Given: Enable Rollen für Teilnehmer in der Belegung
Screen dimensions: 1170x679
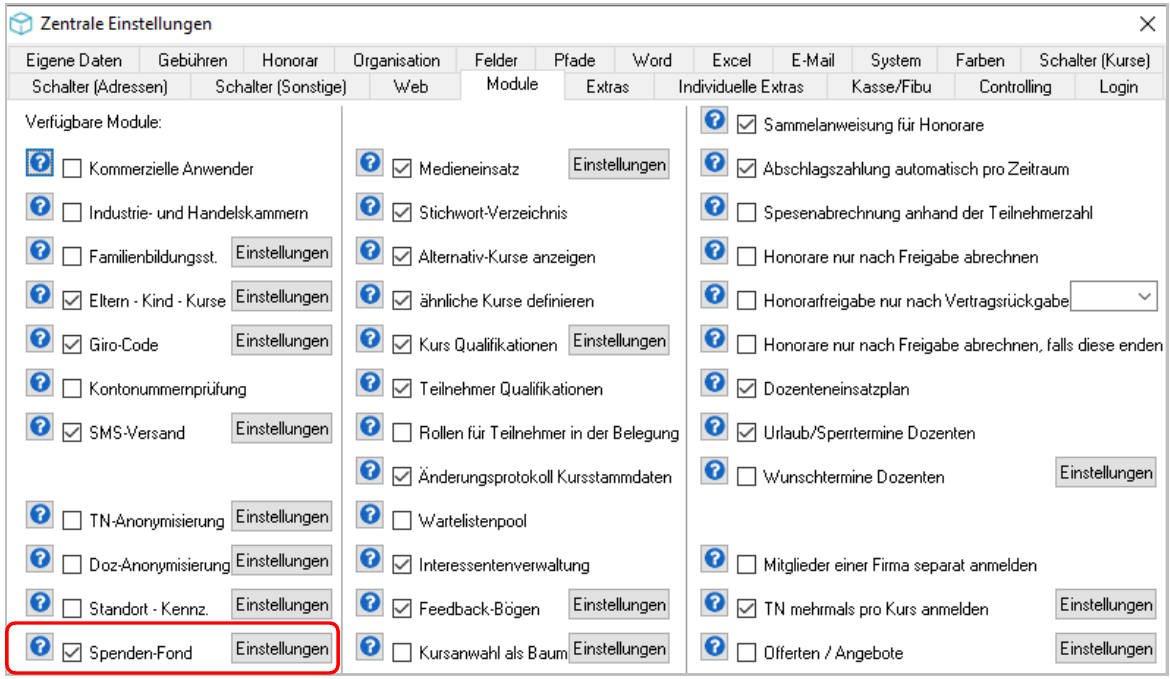Looking at the screenshot, I should tap(402, 433).
